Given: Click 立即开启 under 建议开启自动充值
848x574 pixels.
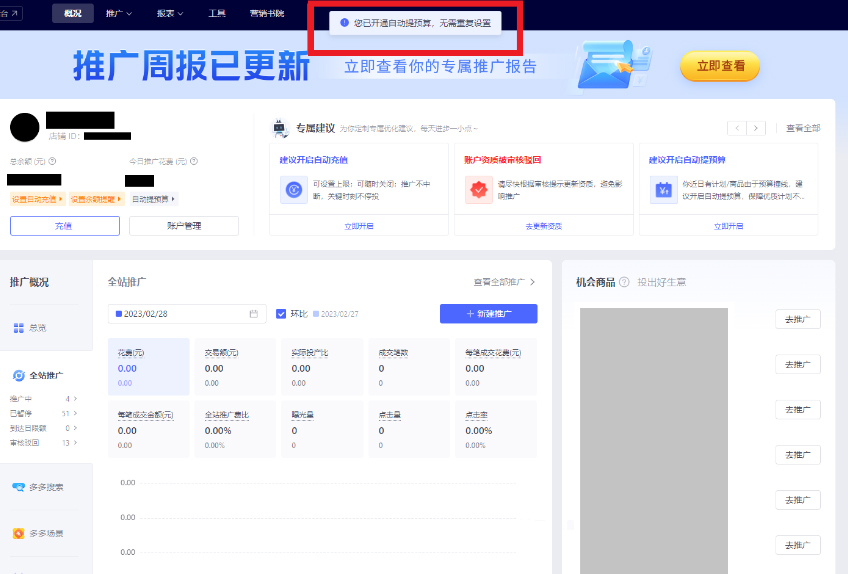Looking at the screenshot, I should tap(359, 226).
